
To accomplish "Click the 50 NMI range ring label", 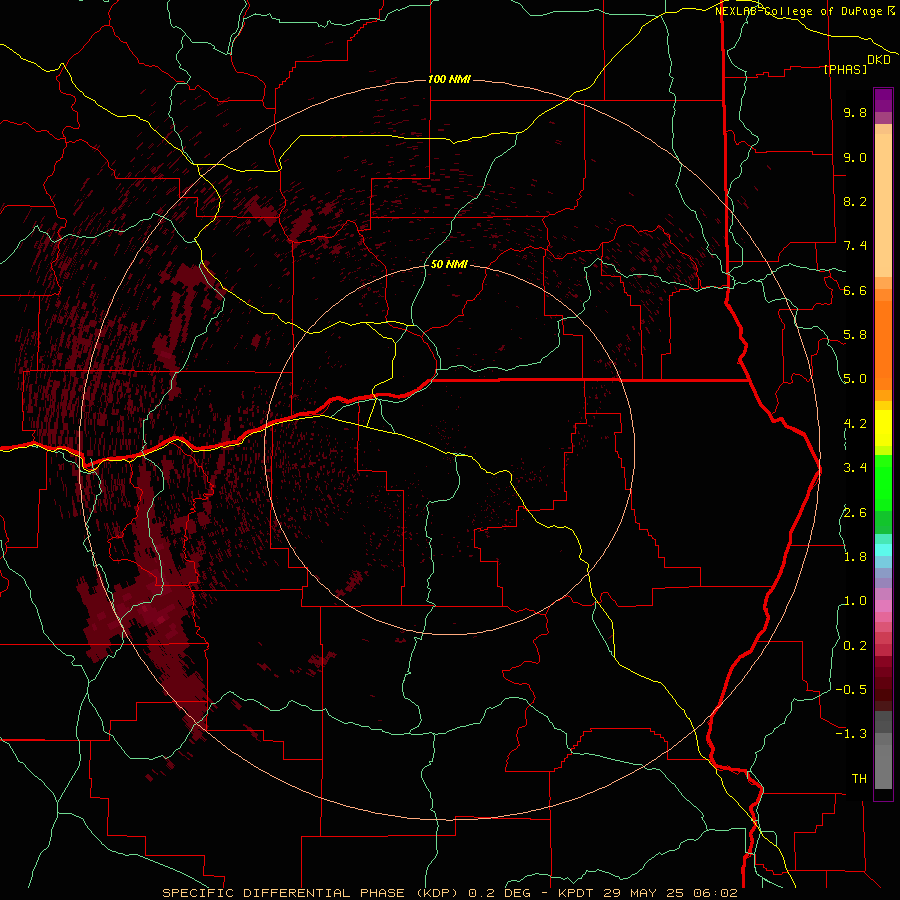I will pyautogui.click(x=449, y=264).
